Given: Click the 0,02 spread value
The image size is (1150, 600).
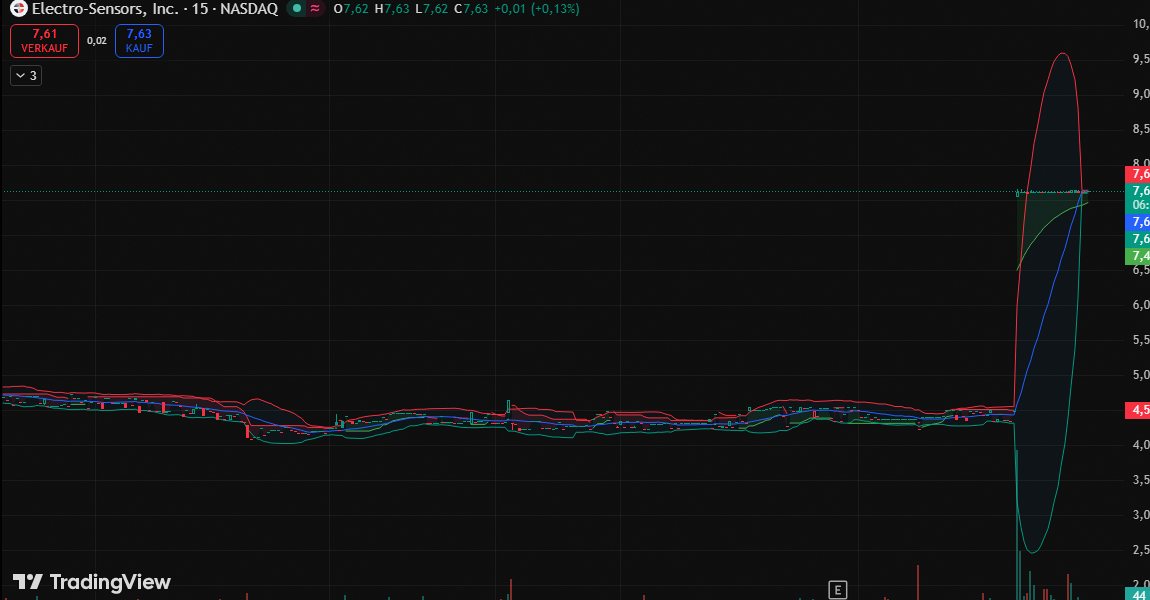Looking at the screenshot, I should tap(97, 41).
